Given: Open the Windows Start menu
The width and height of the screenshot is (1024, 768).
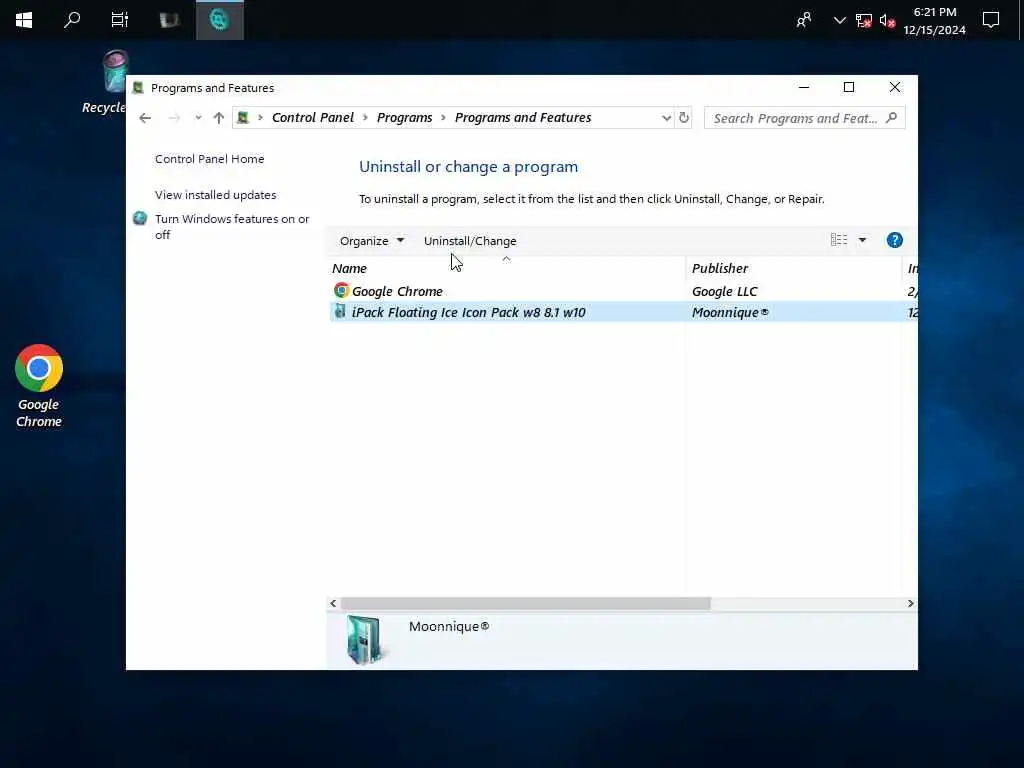Looking at the screenshot, I should pyautogui.click(x=24, y=20).
